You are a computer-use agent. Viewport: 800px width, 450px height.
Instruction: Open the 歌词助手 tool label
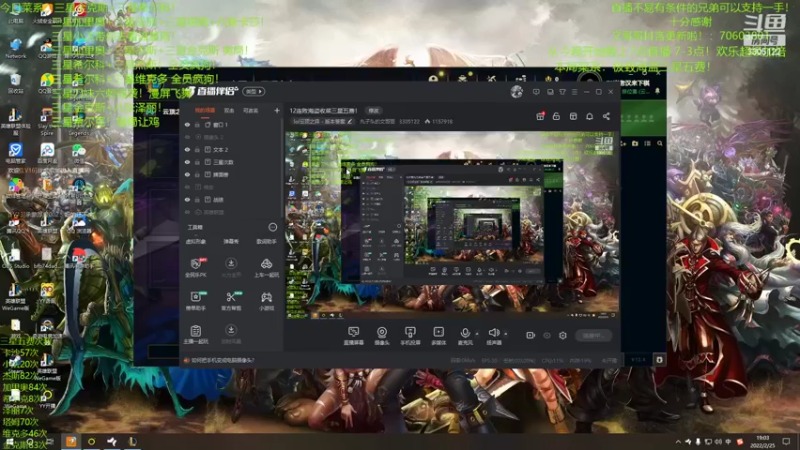tap(266, 242)
